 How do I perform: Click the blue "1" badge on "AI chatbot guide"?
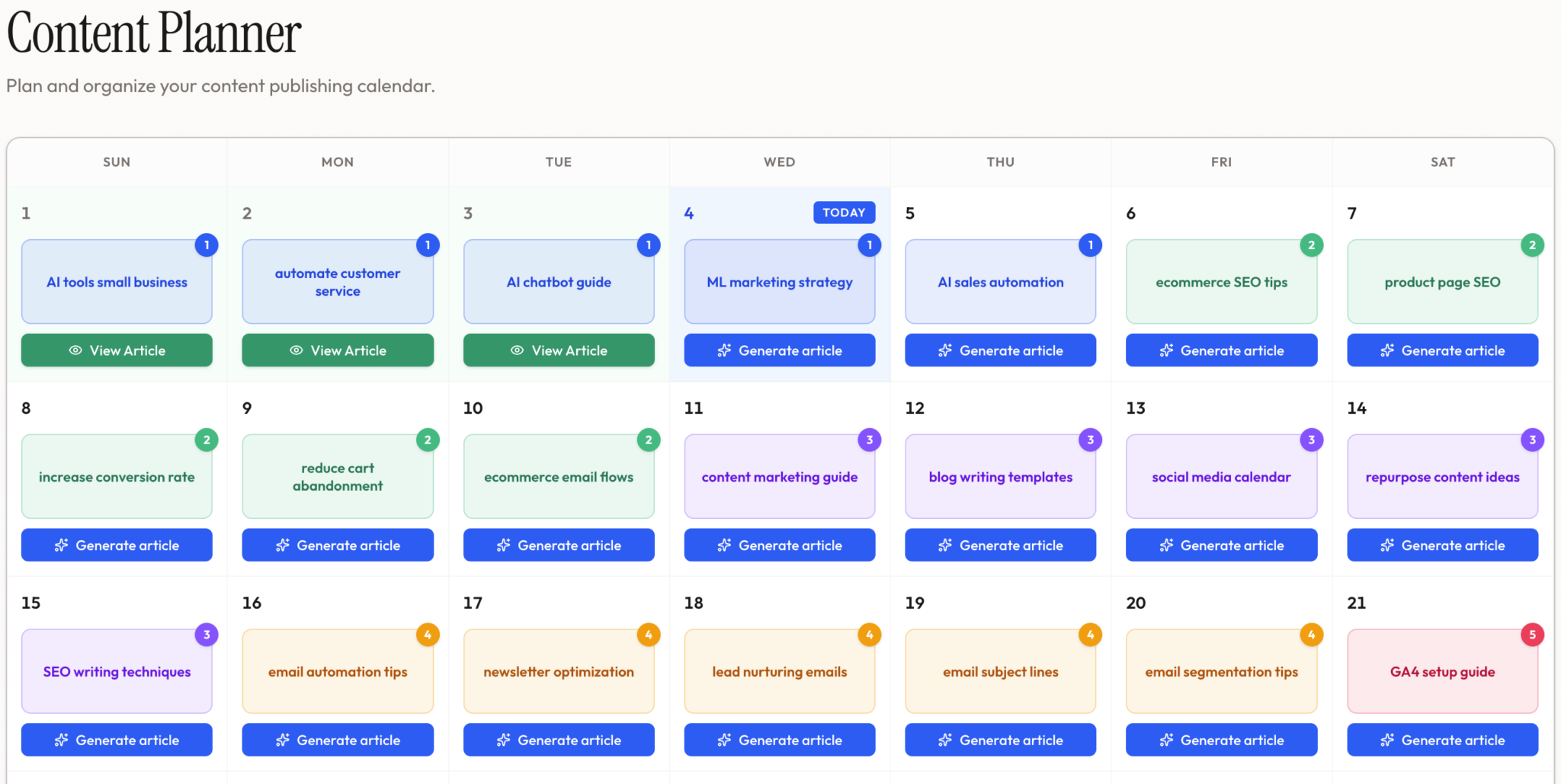pos(648,245)
